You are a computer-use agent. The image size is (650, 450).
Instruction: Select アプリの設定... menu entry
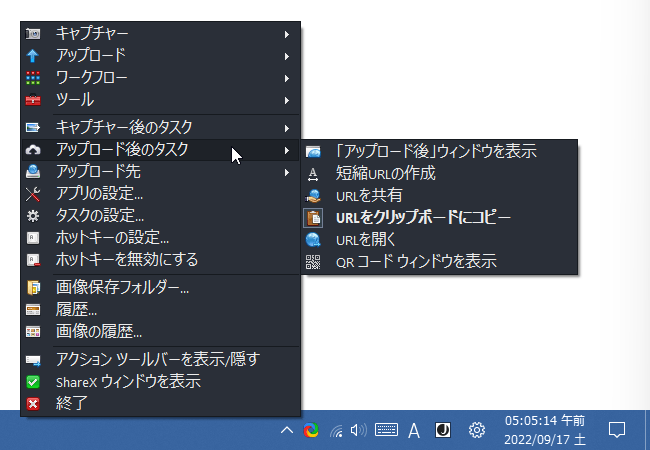[x=160, y=194]
